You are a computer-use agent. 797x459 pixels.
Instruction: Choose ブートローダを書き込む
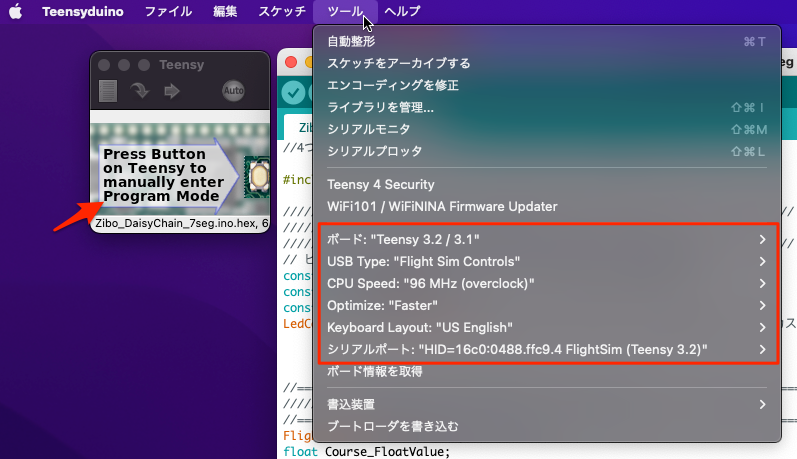pyautogui.click(x=547, y=426)
